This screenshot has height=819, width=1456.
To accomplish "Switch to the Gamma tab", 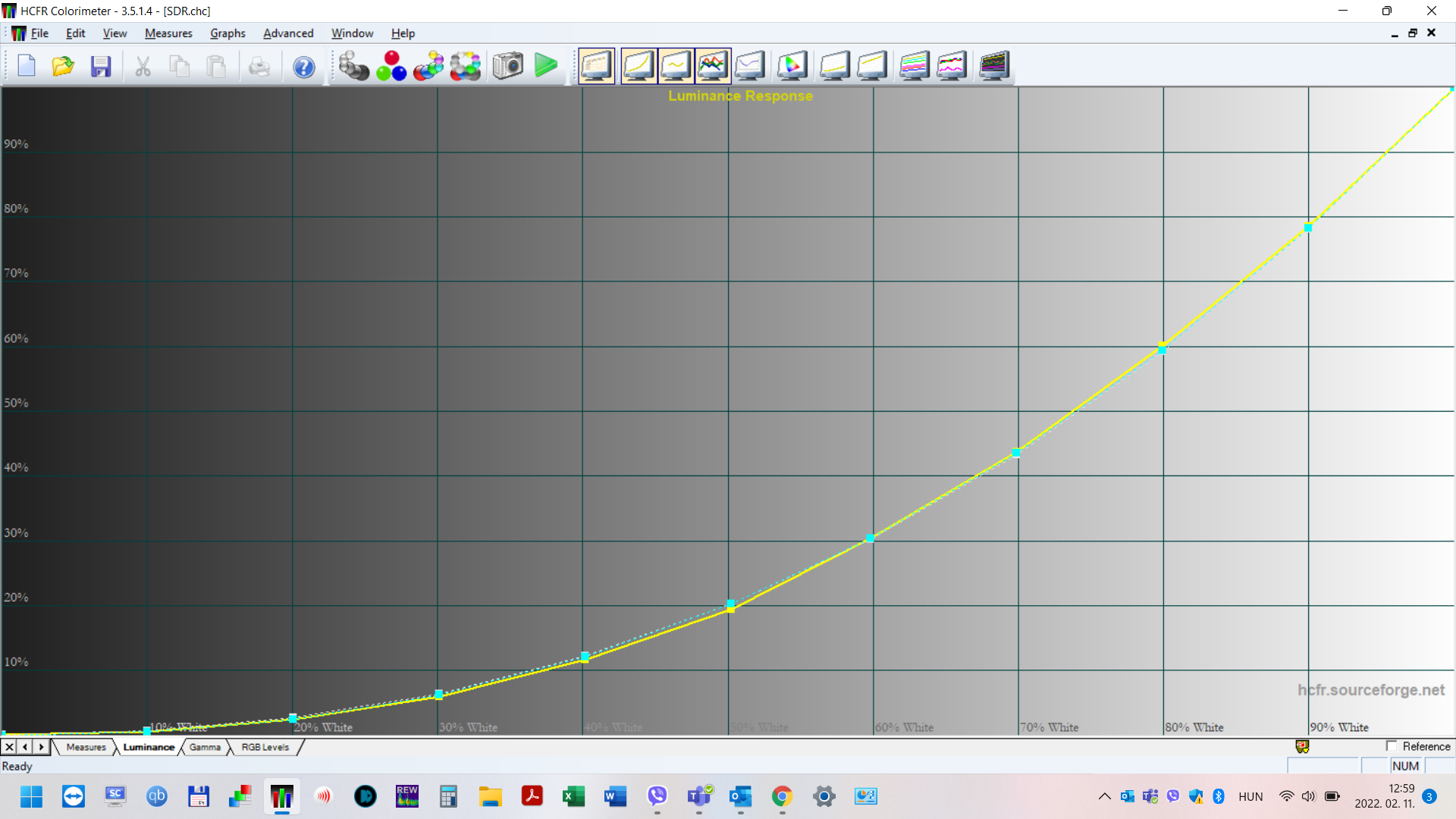I will (x=205, y=747).
